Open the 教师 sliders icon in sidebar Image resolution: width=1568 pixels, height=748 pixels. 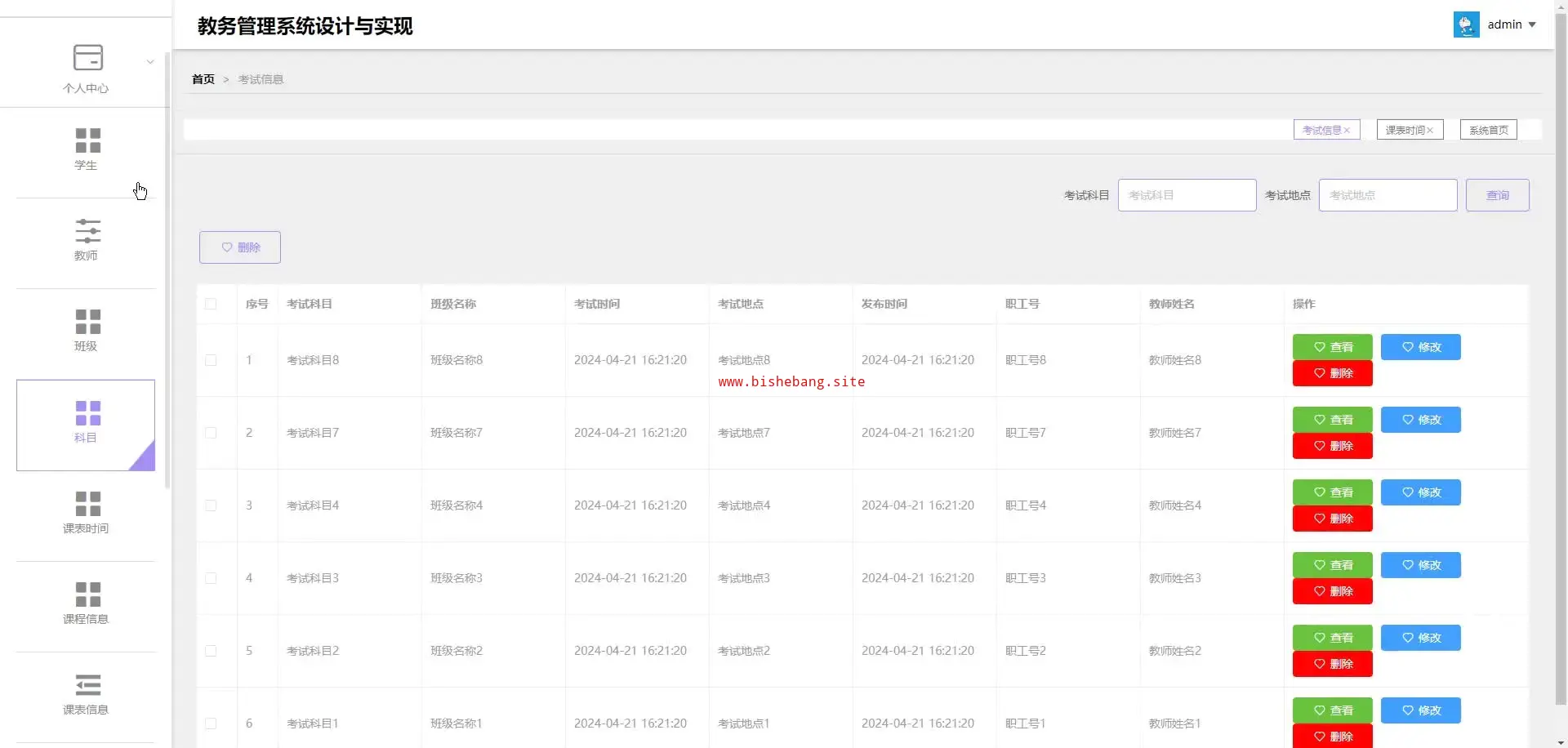[x=87, y=231]
